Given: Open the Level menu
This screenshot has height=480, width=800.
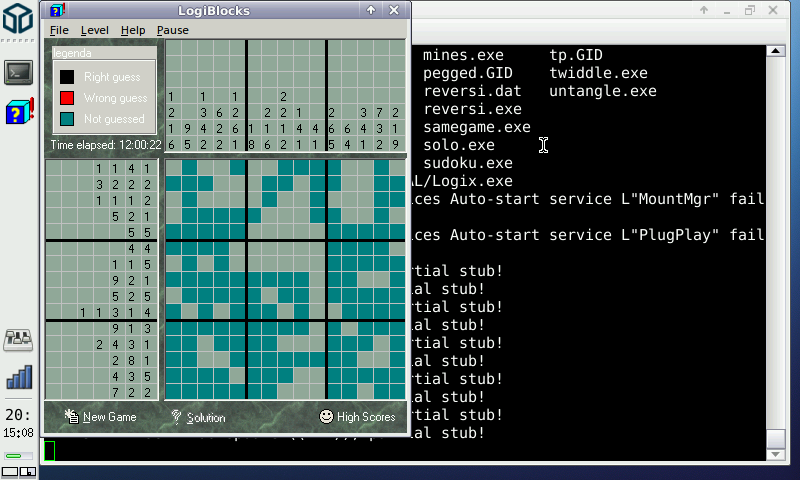Looking at the screenshot, I should (x=95, y=30).
